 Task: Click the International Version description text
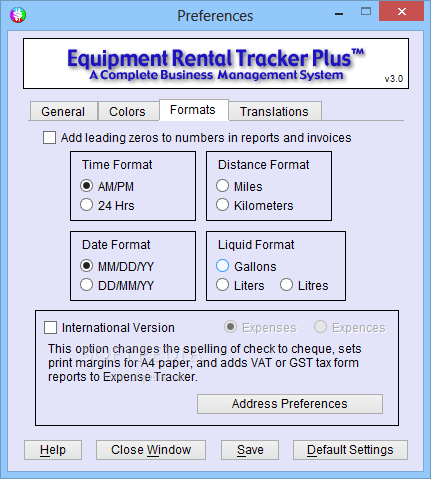click(205, 363)
